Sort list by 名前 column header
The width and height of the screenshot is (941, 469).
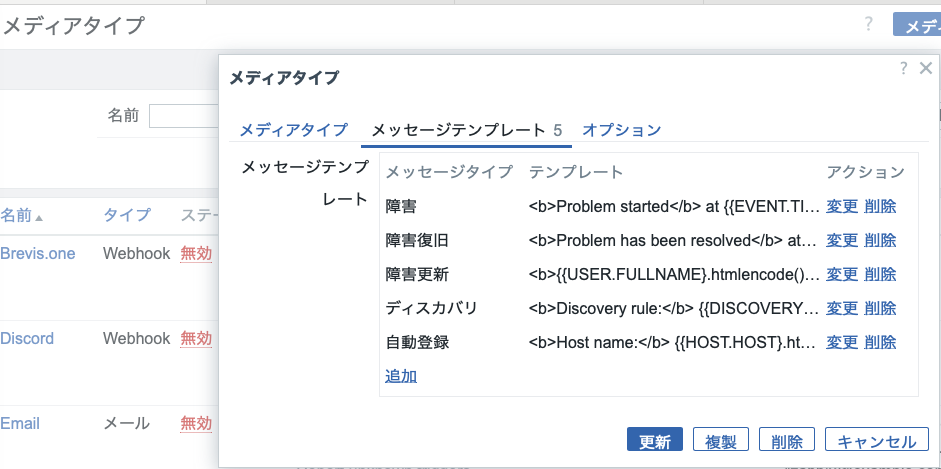(22, 215)
